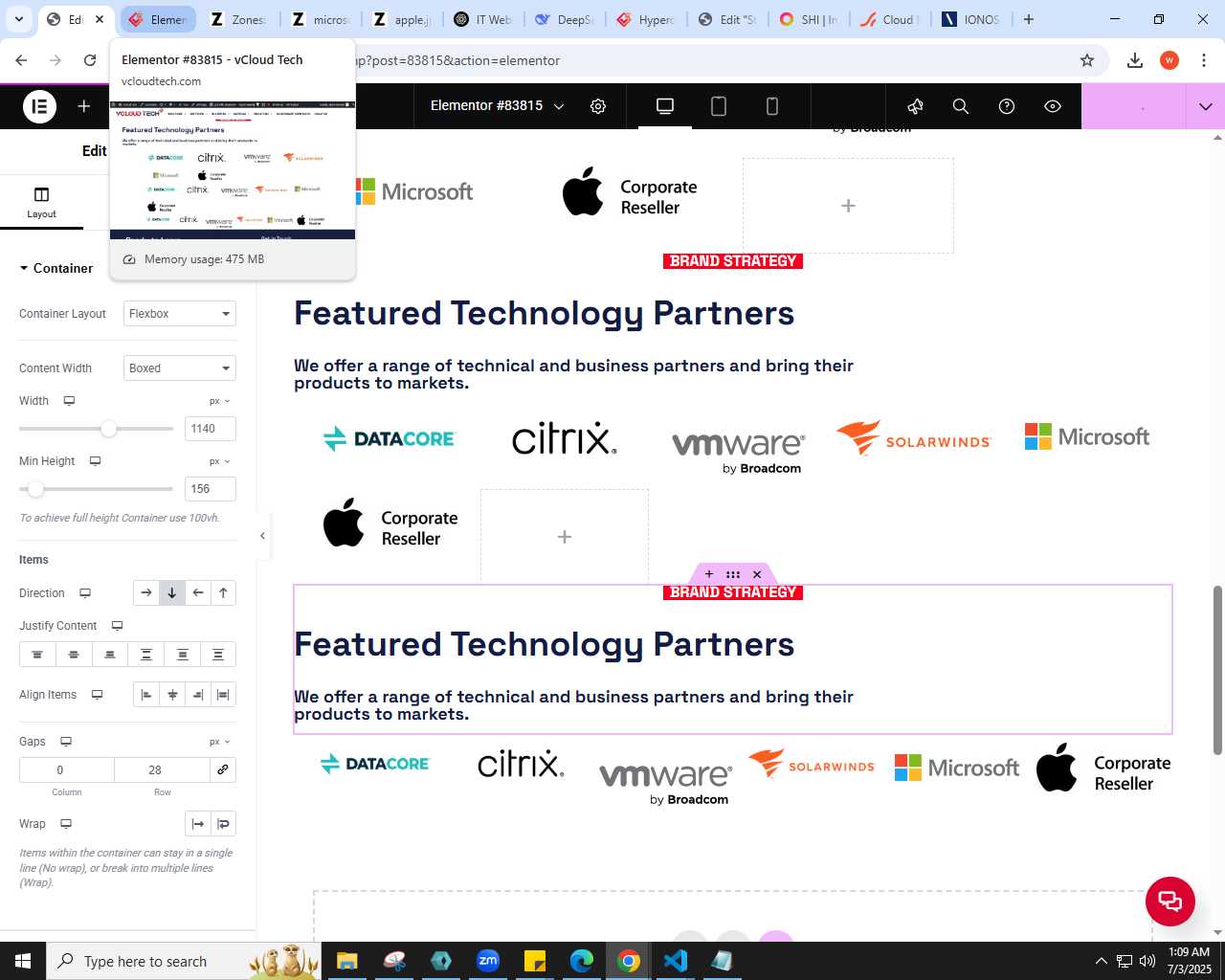1225x980 pixels.
Task: Open the Content Width Boxed dropdown
Action: click(180, 368)
